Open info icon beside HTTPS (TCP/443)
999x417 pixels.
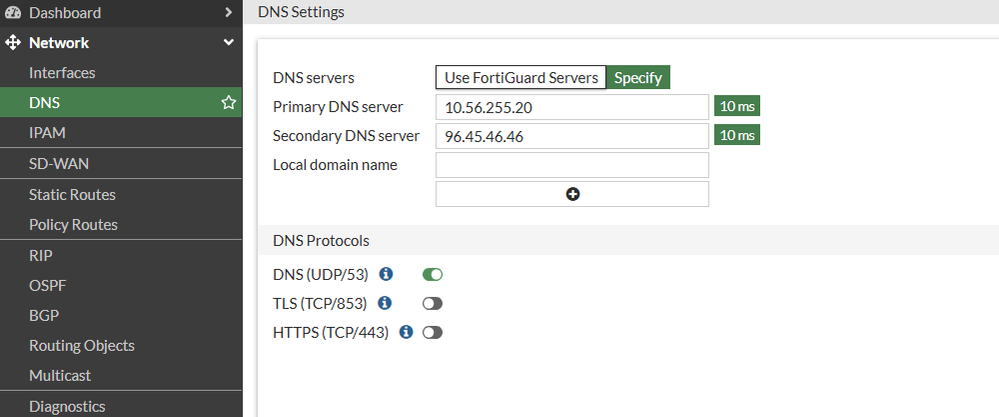pos(406,332)
